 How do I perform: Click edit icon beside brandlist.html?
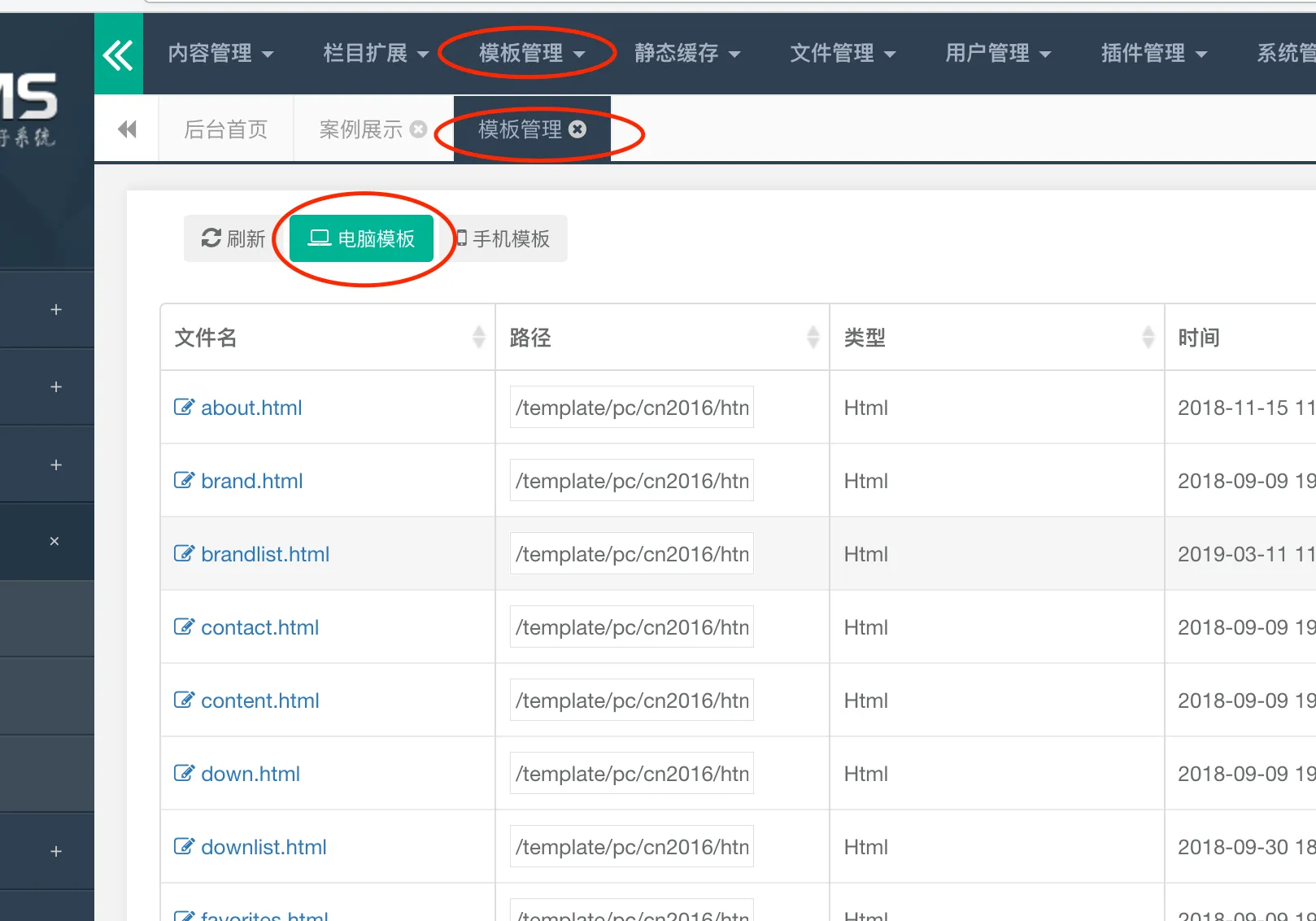tap(185, 553)
